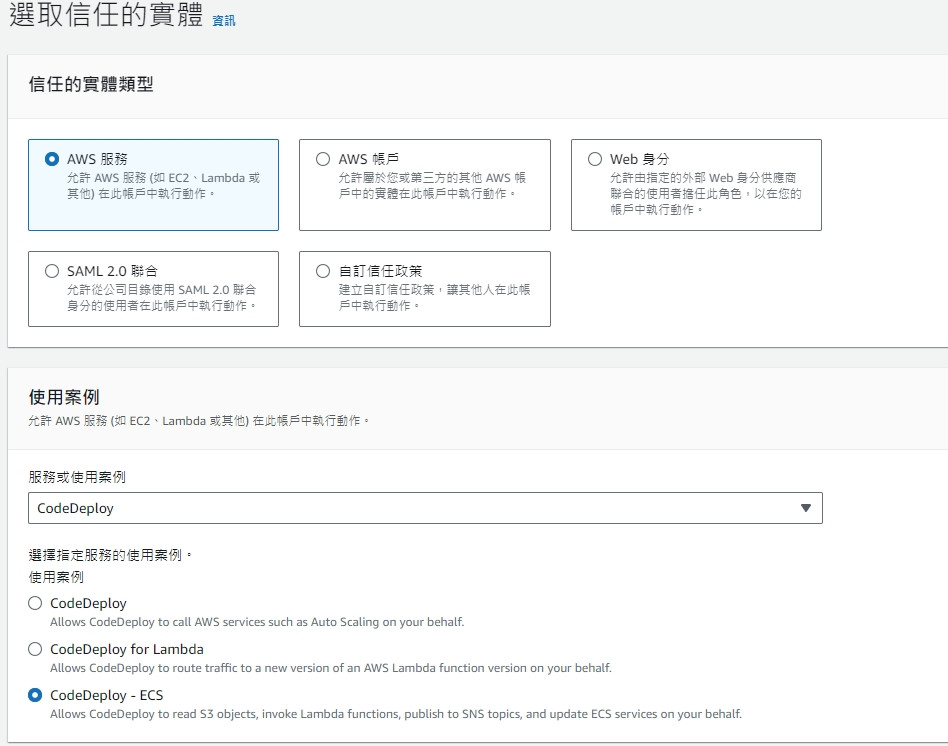The width and height of the screenshot is (948, 746).
Task: Click the 使用案例 section heading
Action: (x=64, y=397)
